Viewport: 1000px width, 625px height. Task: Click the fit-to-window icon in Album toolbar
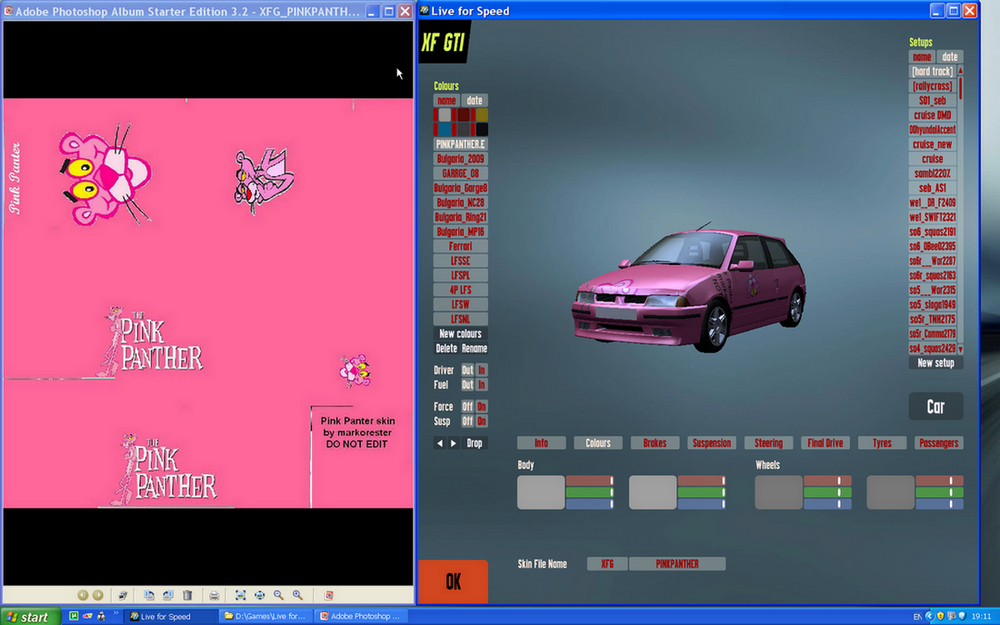[x=240, y=595]
